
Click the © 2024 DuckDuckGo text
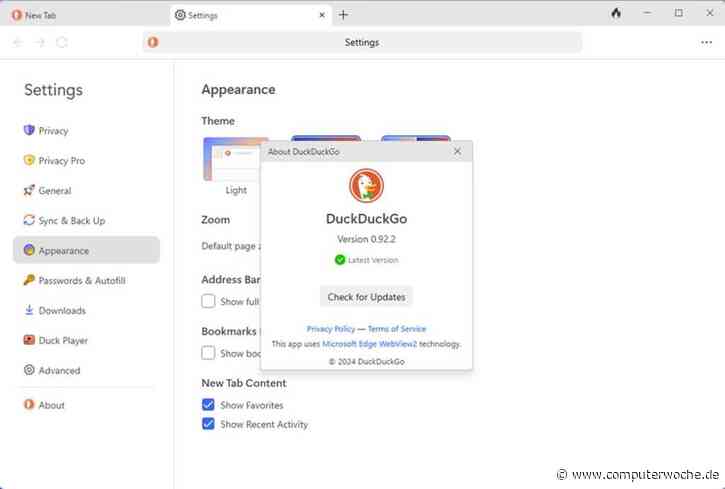[367, 361]
